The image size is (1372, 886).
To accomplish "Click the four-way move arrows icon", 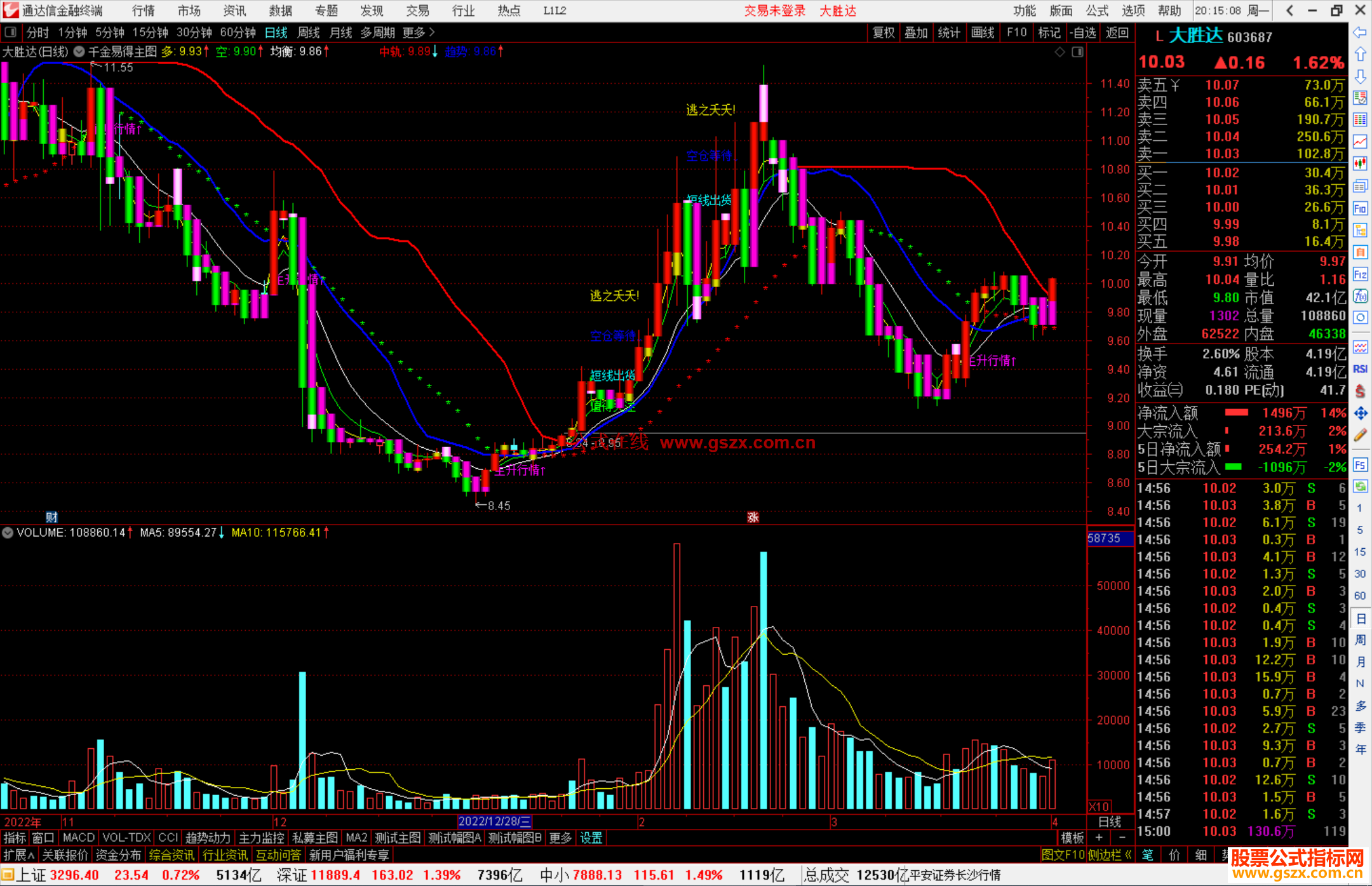I will click(1360, 413).
